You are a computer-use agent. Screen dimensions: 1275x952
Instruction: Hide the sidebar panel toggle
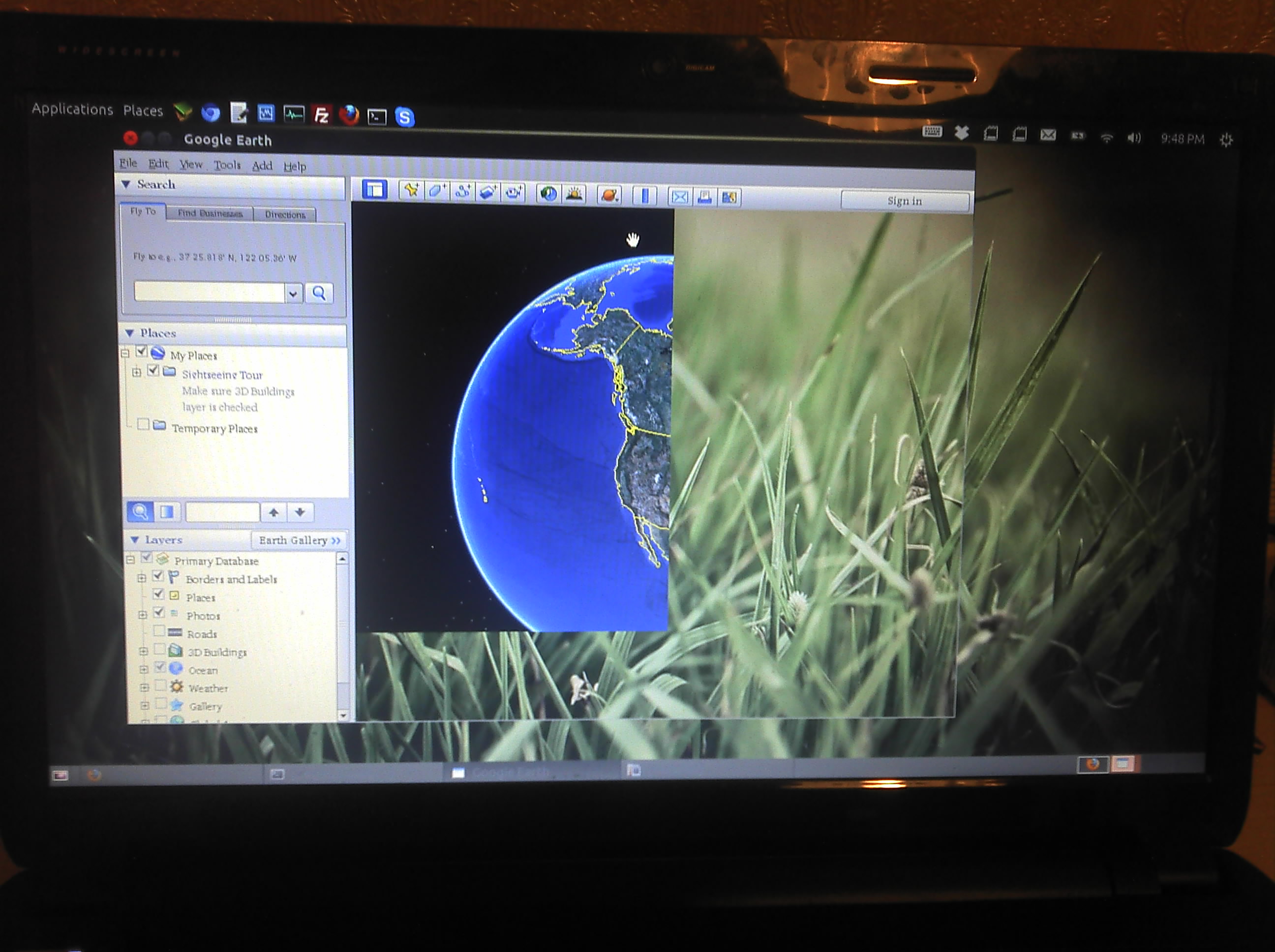pos(375,190)
